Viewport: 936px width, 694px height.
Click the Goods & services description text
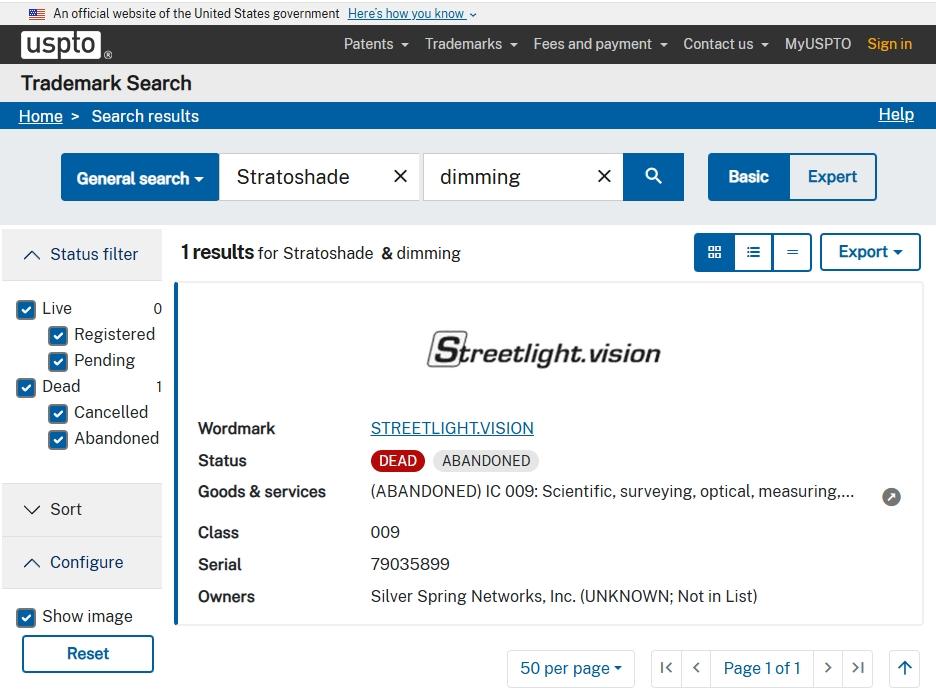pos(612,492)
